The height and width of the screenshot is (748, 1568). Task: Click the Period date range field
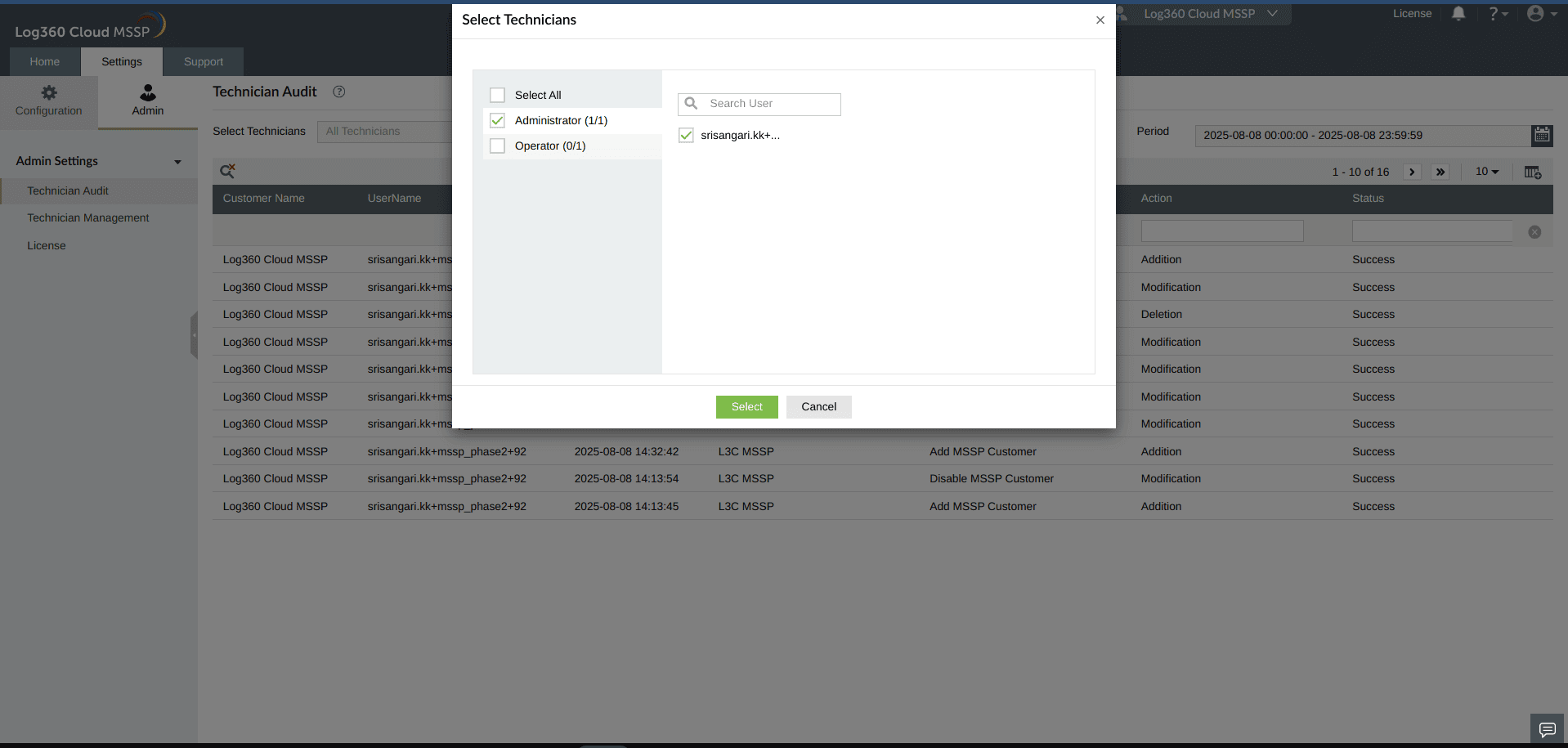(1363, 136)
